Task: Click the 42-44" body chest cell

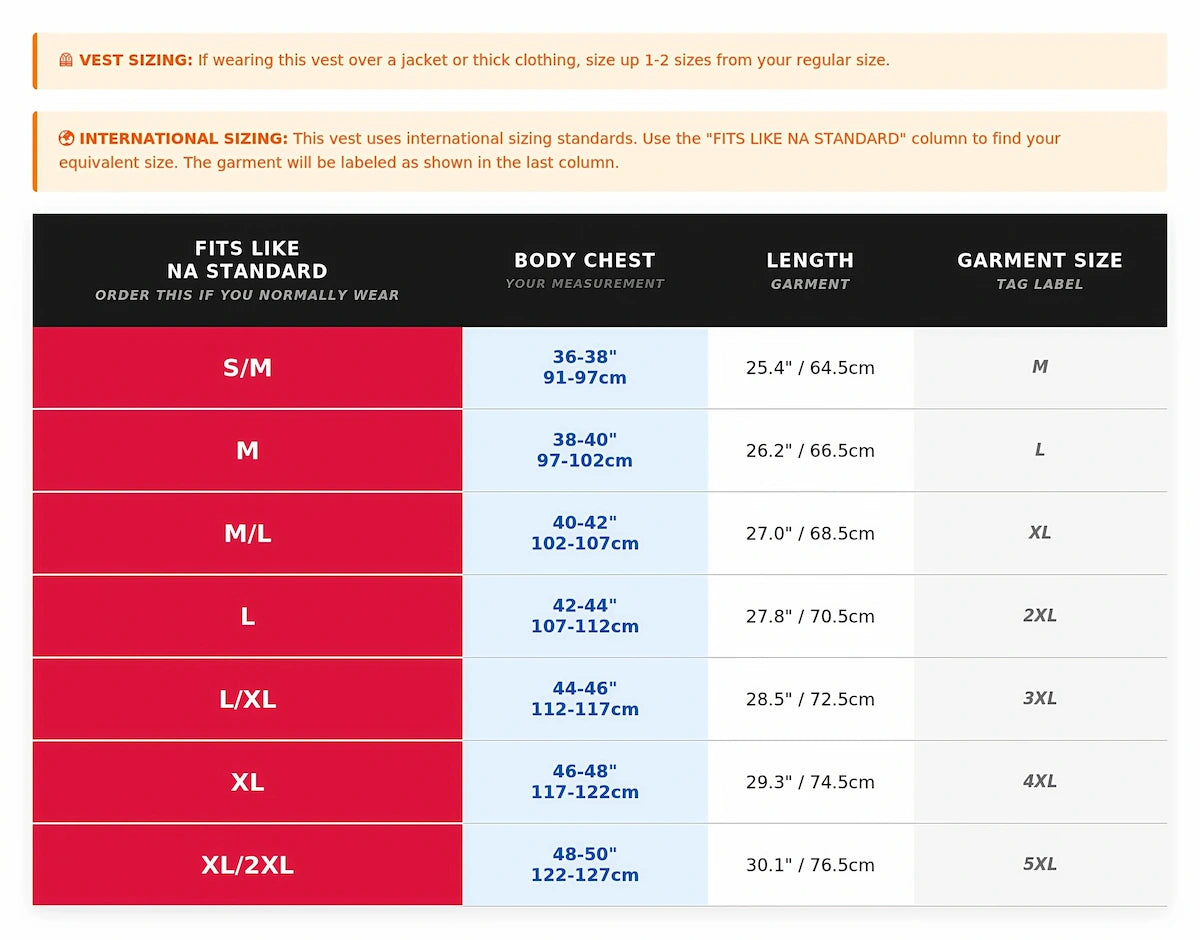Action: 584,617
